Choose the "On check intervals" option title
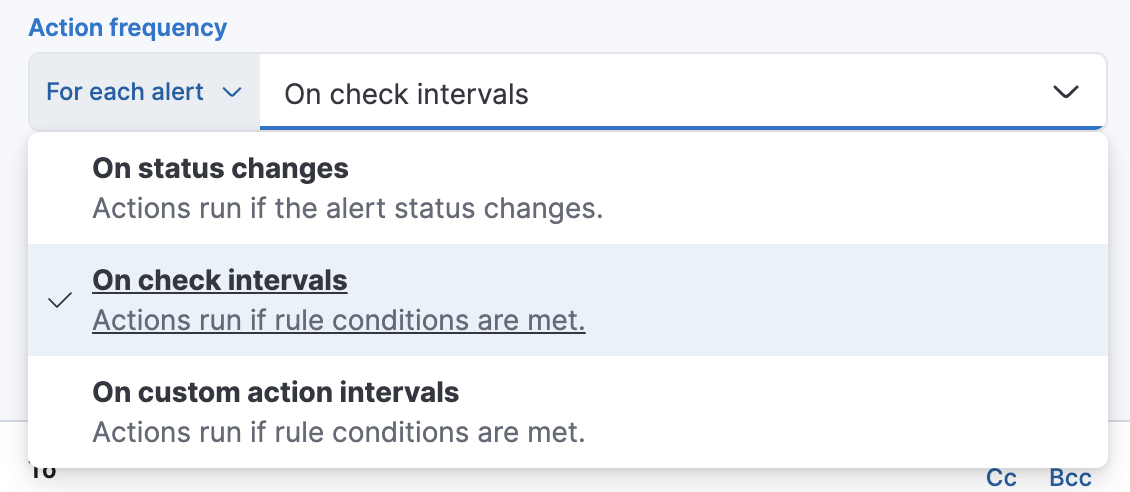 pyautogui.click(x=220, y=280)
